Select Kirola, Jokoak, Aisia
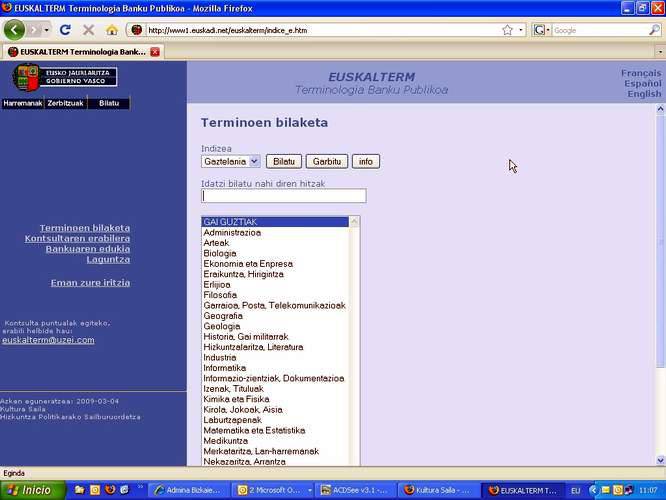This screenshot has height=500, width=666. [275, 410]
